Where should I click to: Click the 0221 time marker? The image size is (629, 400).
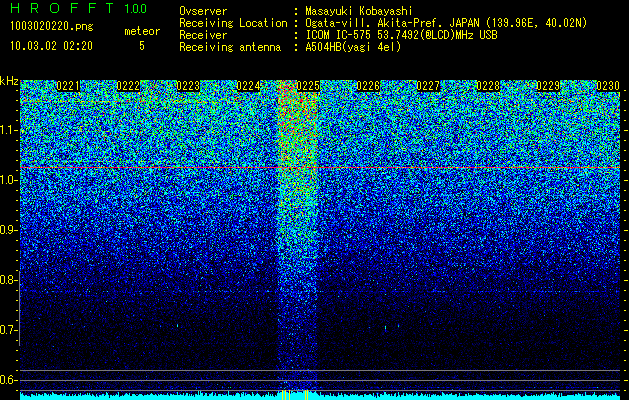tap(68, 86)
